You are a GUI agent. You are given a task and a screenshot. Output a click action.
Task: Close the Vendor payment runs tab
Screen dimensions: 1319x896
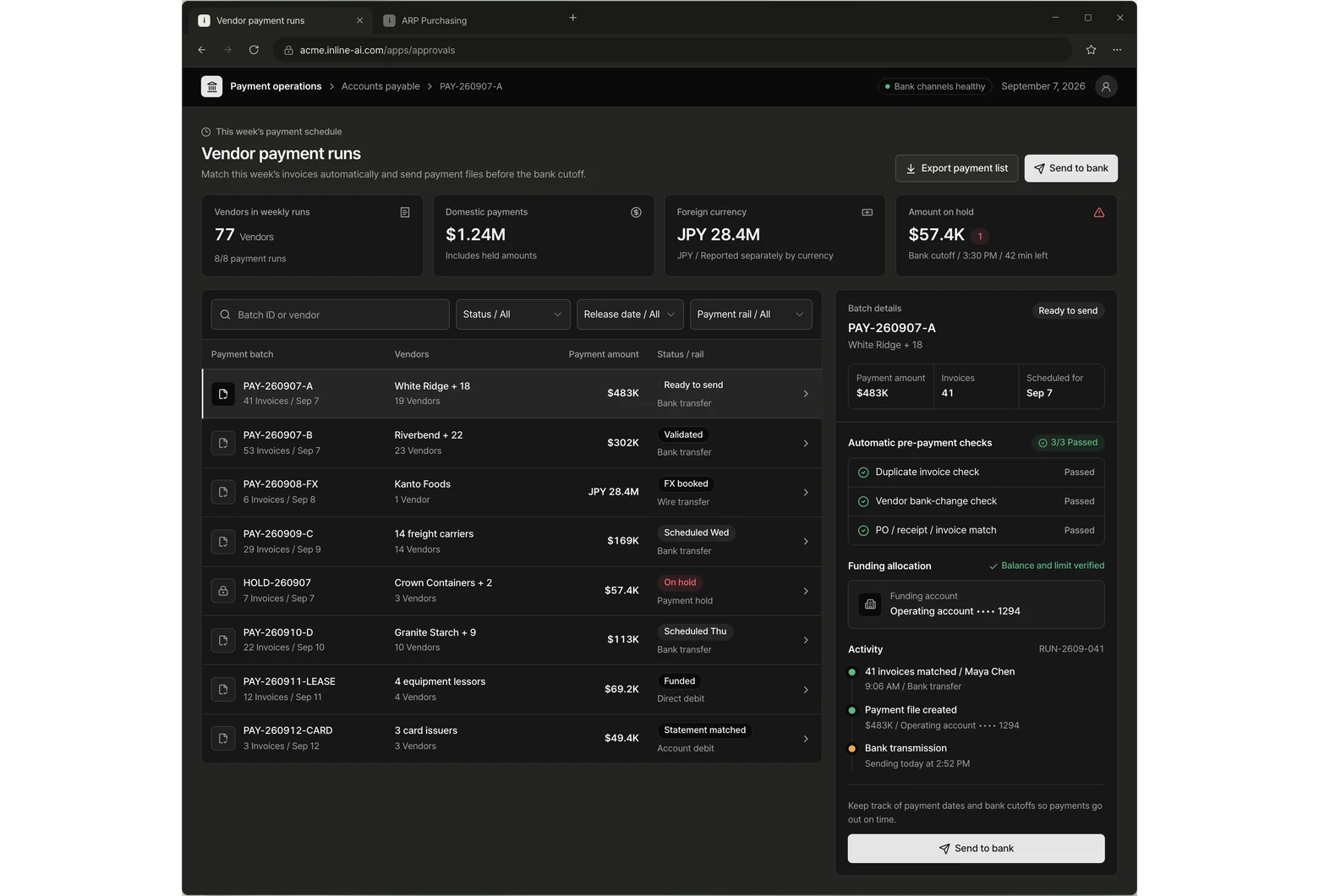pos(359,20)
